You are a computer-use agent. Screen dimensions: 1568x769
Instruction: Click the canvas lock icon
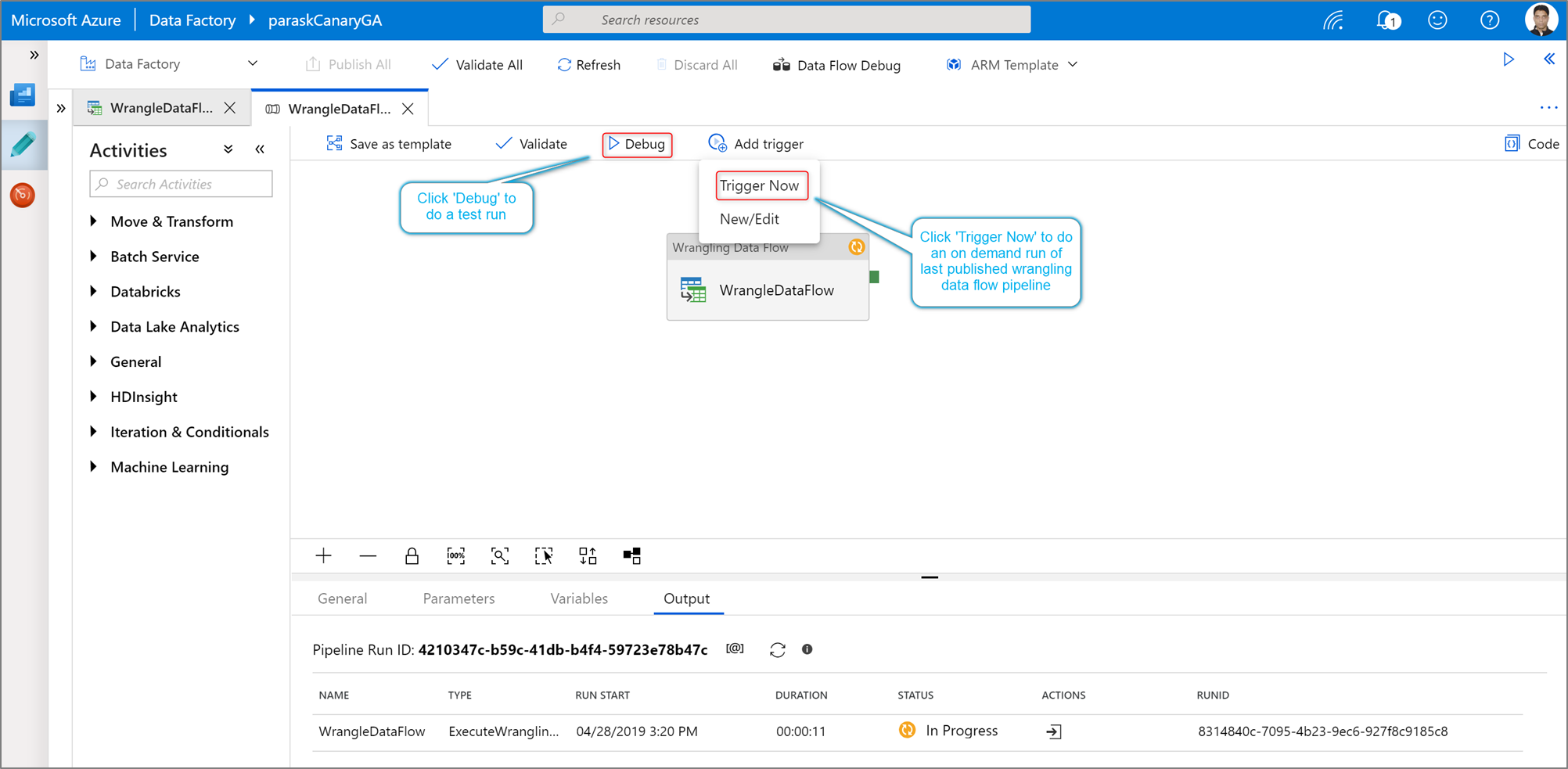[412, 556]
